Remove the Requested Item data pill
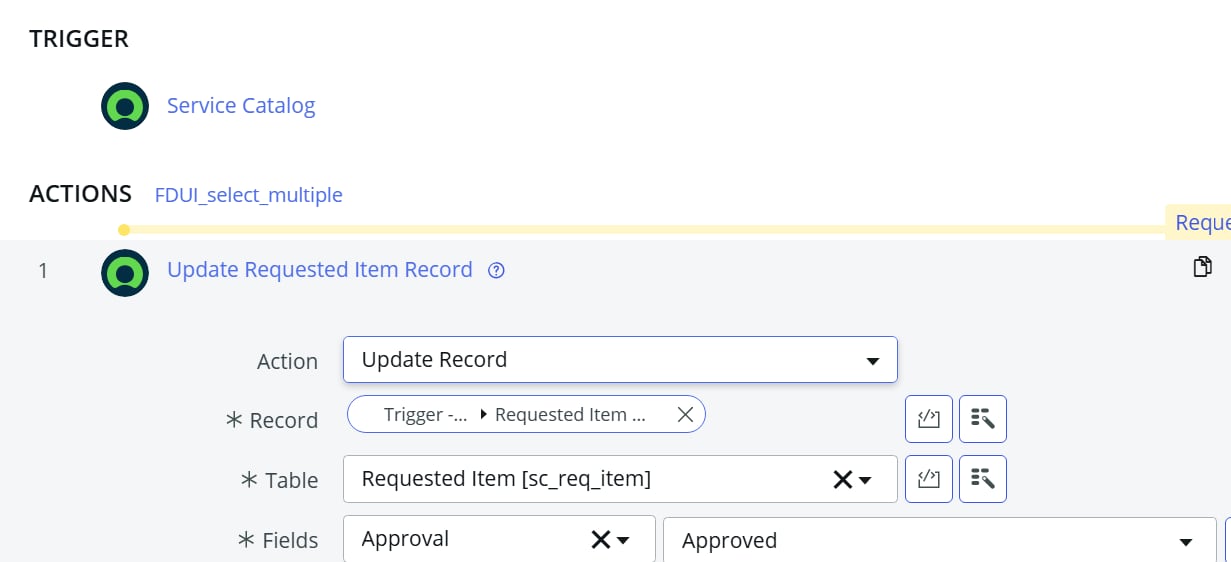The width and height of the screenshot is (1231, 562). coord(685,414)
